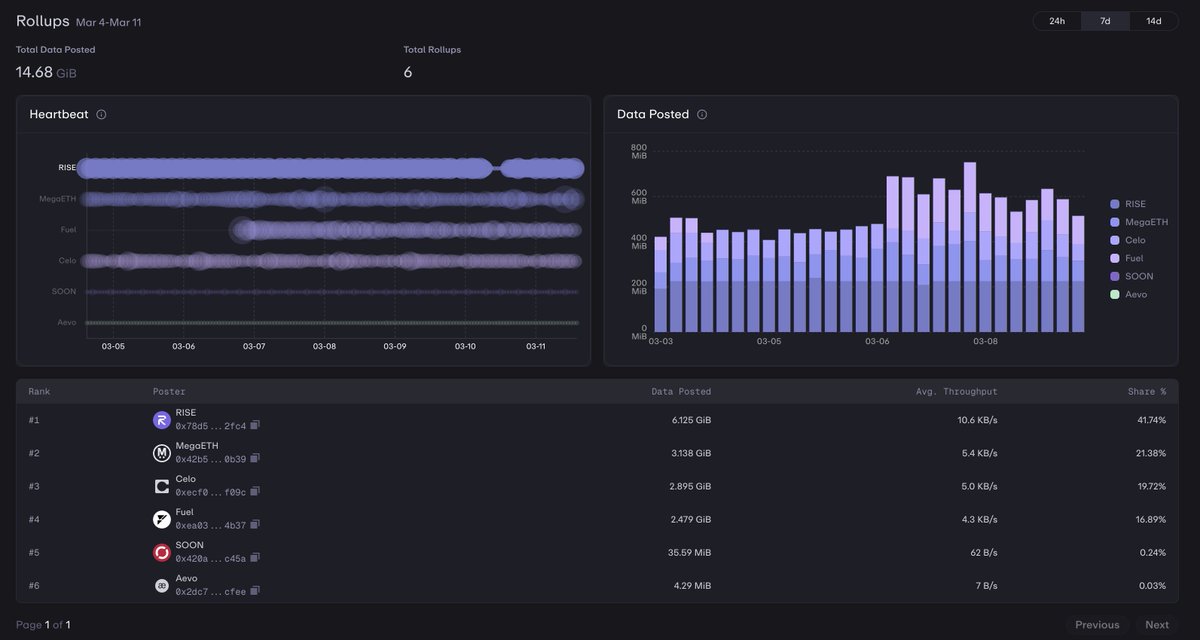Sort table by Rank column

[39, 391]
